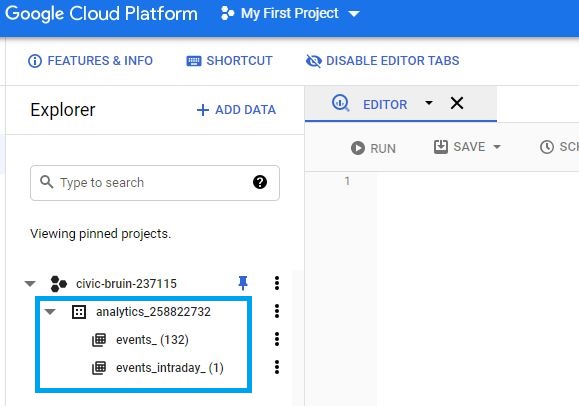Focus the Type to search field
The width and height of the screenshot is (579, 406).
click(x=155, y=183)
